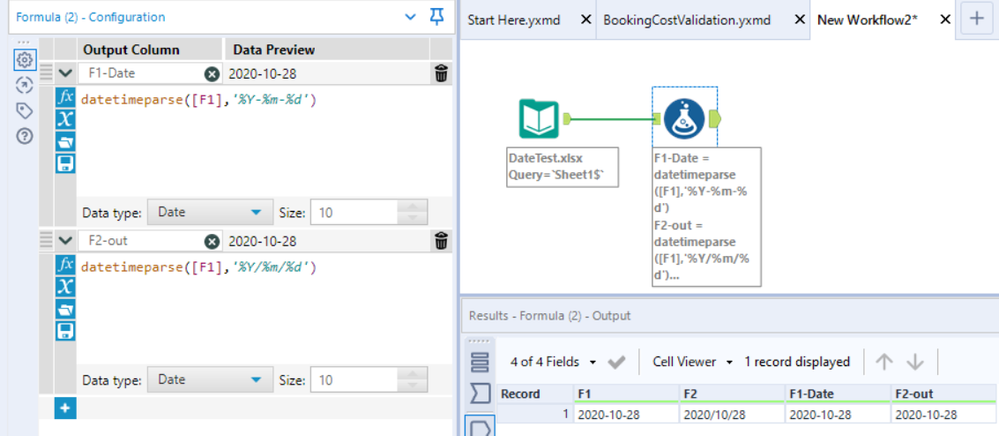The height and width of the screenshot is (436, 999).
Task: Collapse the F1-Date expression chevron
Action: pyautogui.click(x=65, y=74)
